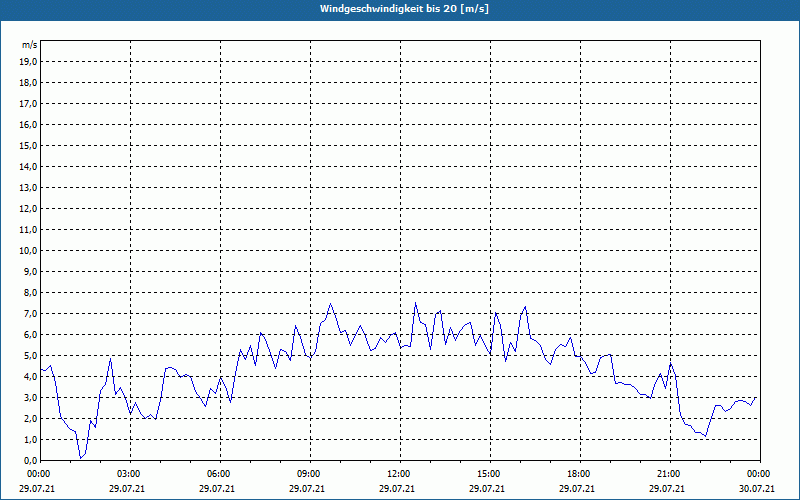Screen dimensions: 800x500
Task: Select the 06:00 time label
Action: [x=220, y=474]
